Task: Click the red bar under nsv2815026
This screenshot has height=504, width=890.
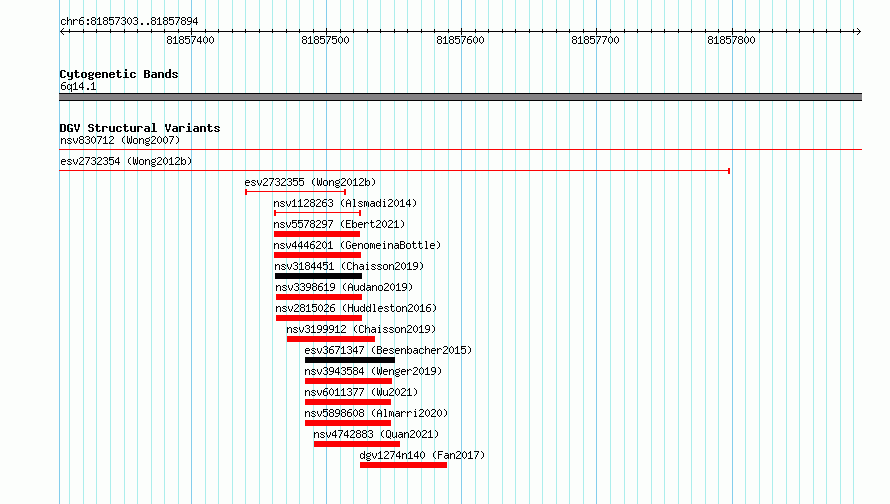Action: 319,318
